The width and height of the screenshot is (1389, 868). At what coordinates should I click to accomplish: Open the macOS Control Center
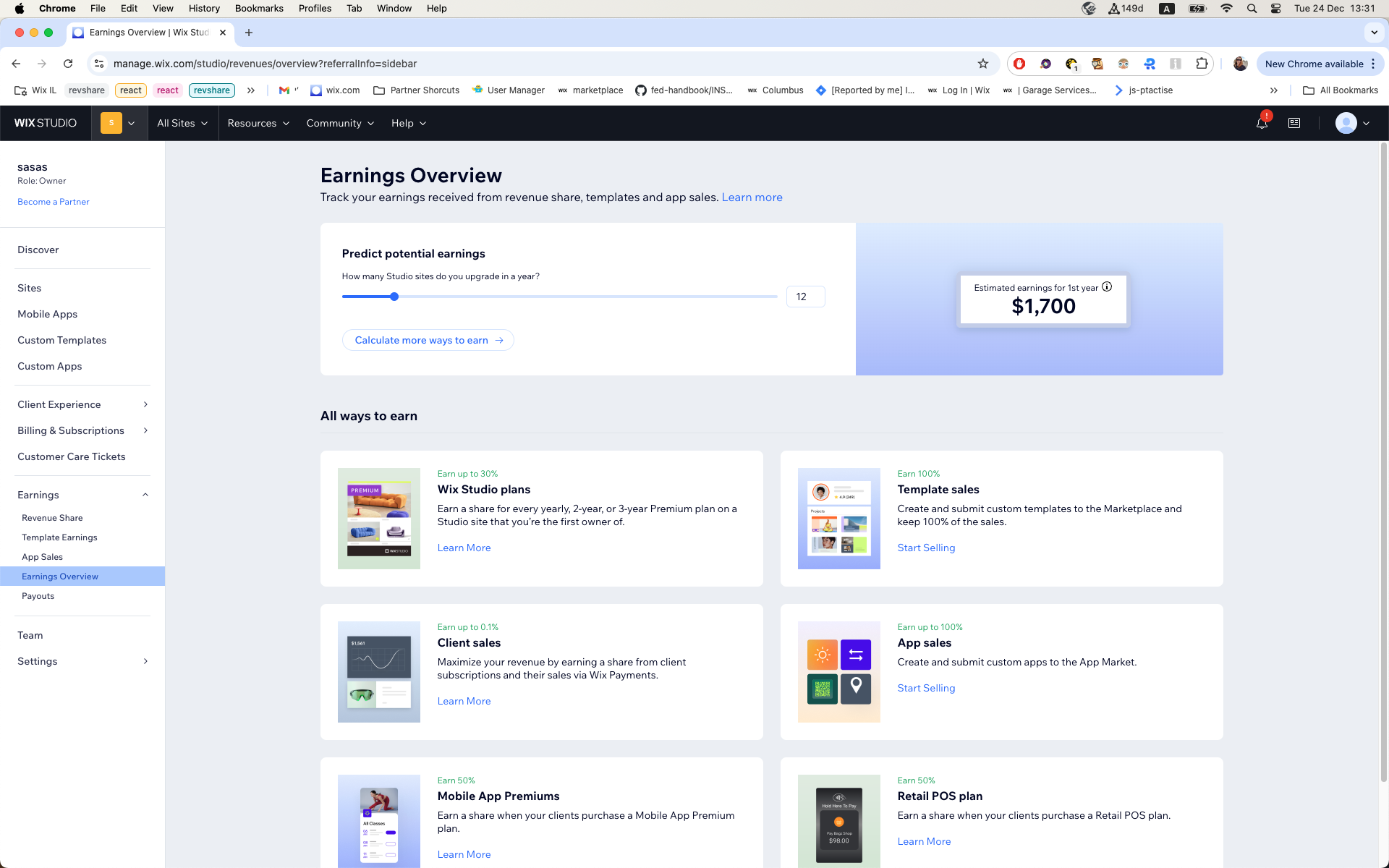tap(1275, 9)
